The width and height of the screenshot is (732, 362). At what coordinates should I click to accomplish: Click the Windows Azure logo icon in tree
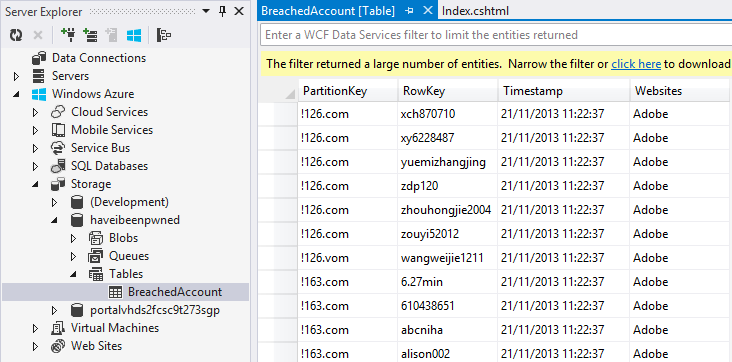39,94
